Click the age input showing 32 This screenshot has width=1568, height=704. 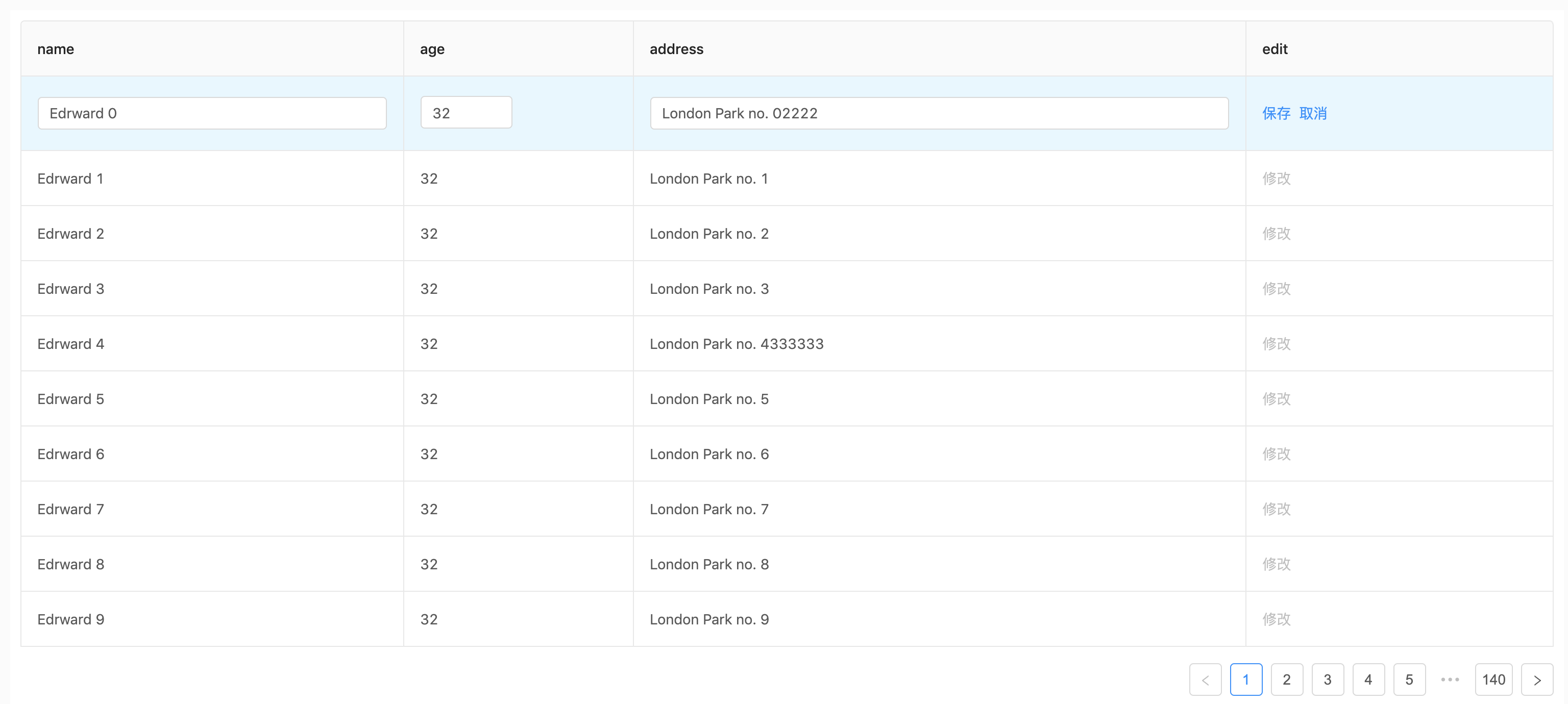pyautogui.click(x=465, y=113)
